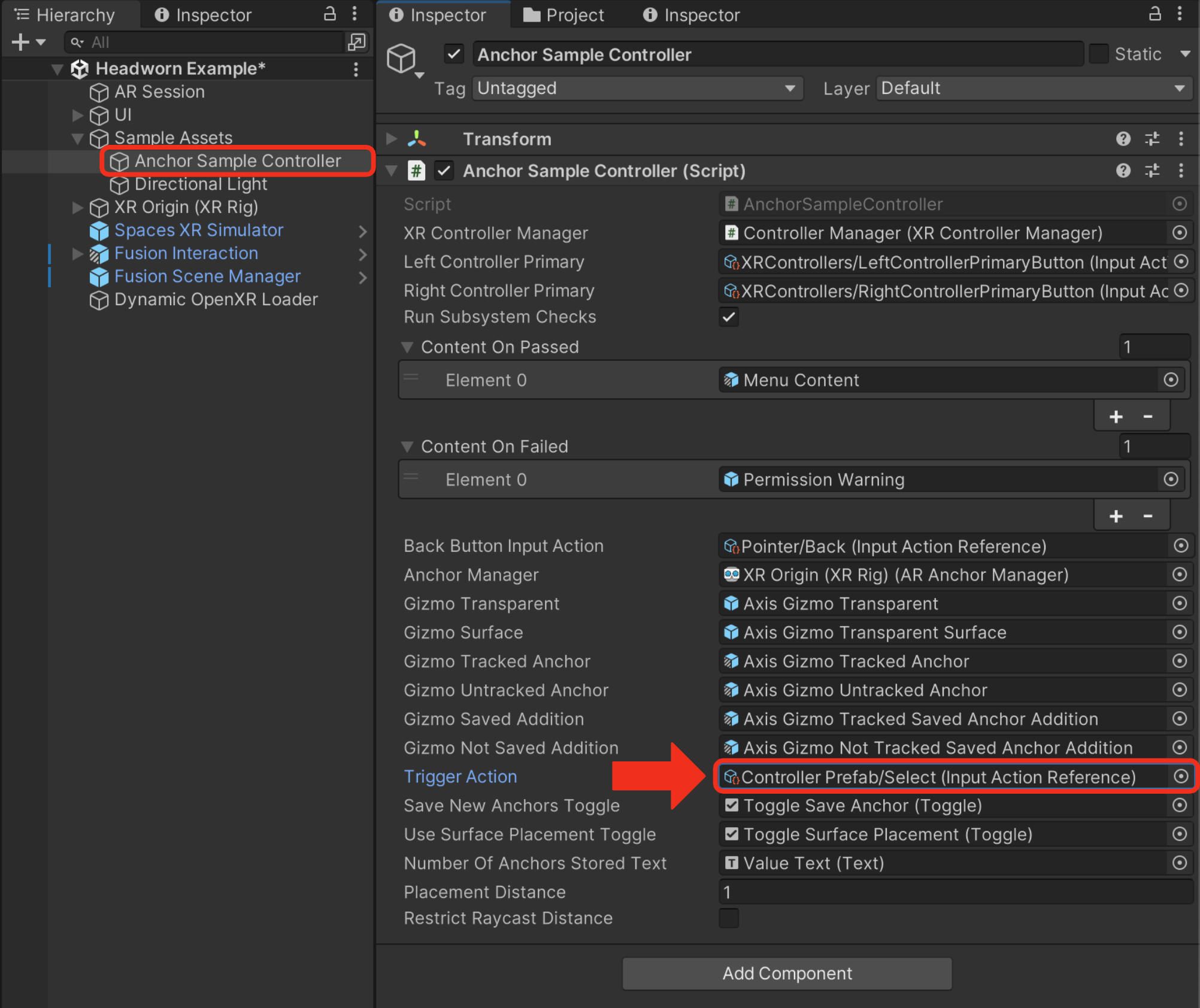Screen dimensions: 1200x1008
Task: Pick object for Right Controller Primary
Action: [1181, 290]
